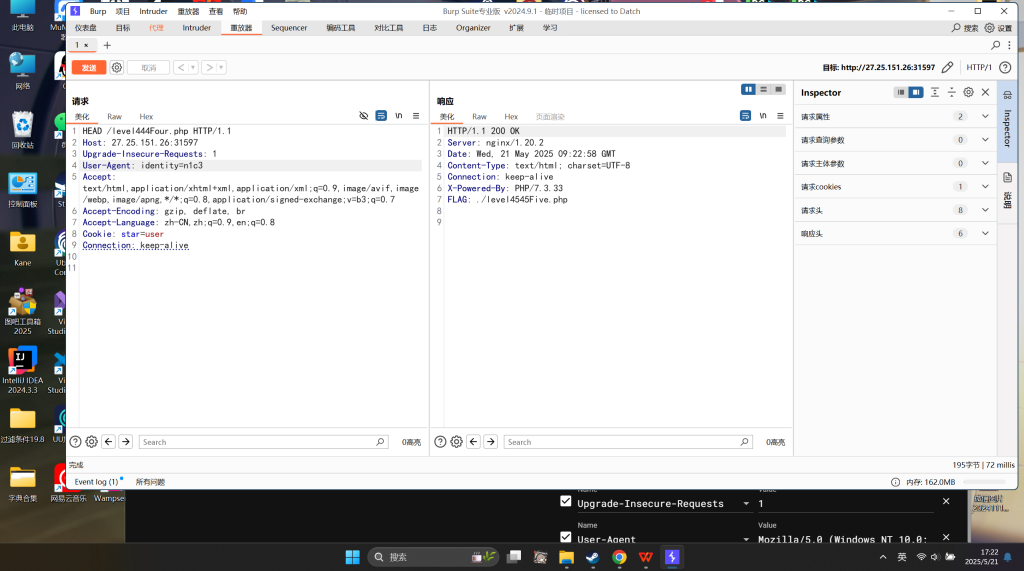Open Repeater tab options kebab menu

pos(1009,45)
